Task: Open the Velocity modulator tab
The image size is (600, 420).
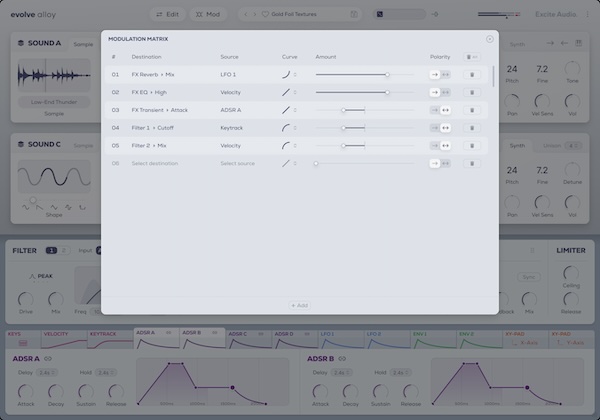Action: [x=64, y=339]
